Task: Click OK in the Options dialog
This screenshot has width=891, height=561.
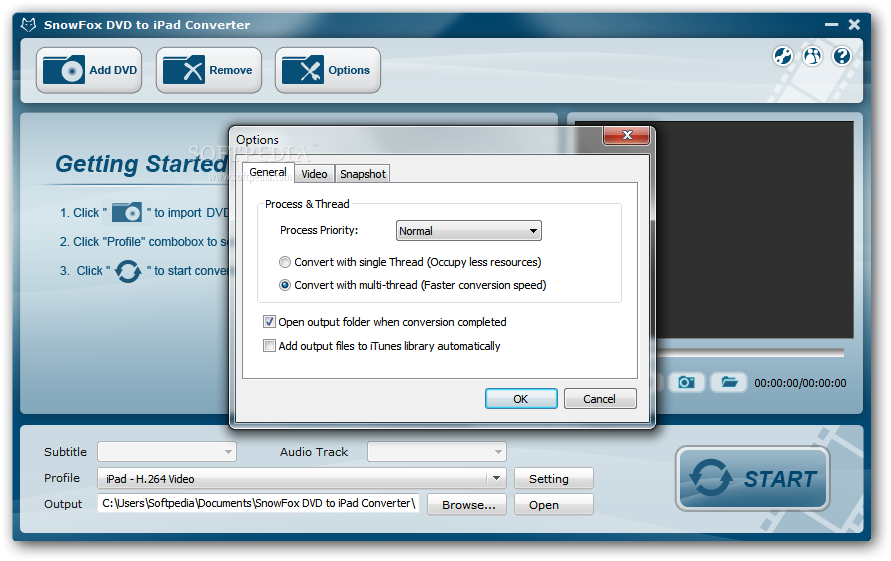Action: point(521,399)
